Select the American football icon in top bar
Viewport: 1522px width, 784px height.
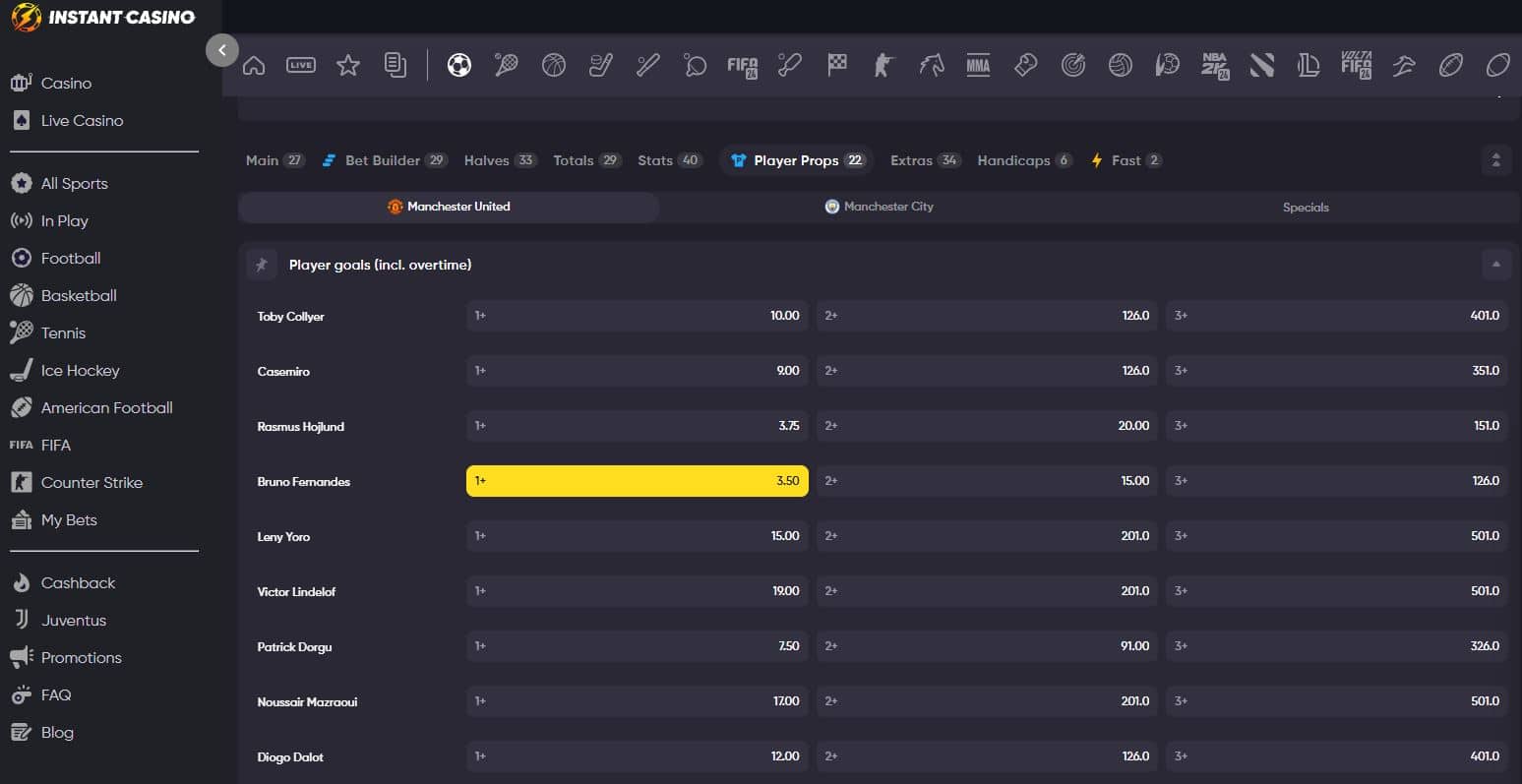tap(1451, 66)
